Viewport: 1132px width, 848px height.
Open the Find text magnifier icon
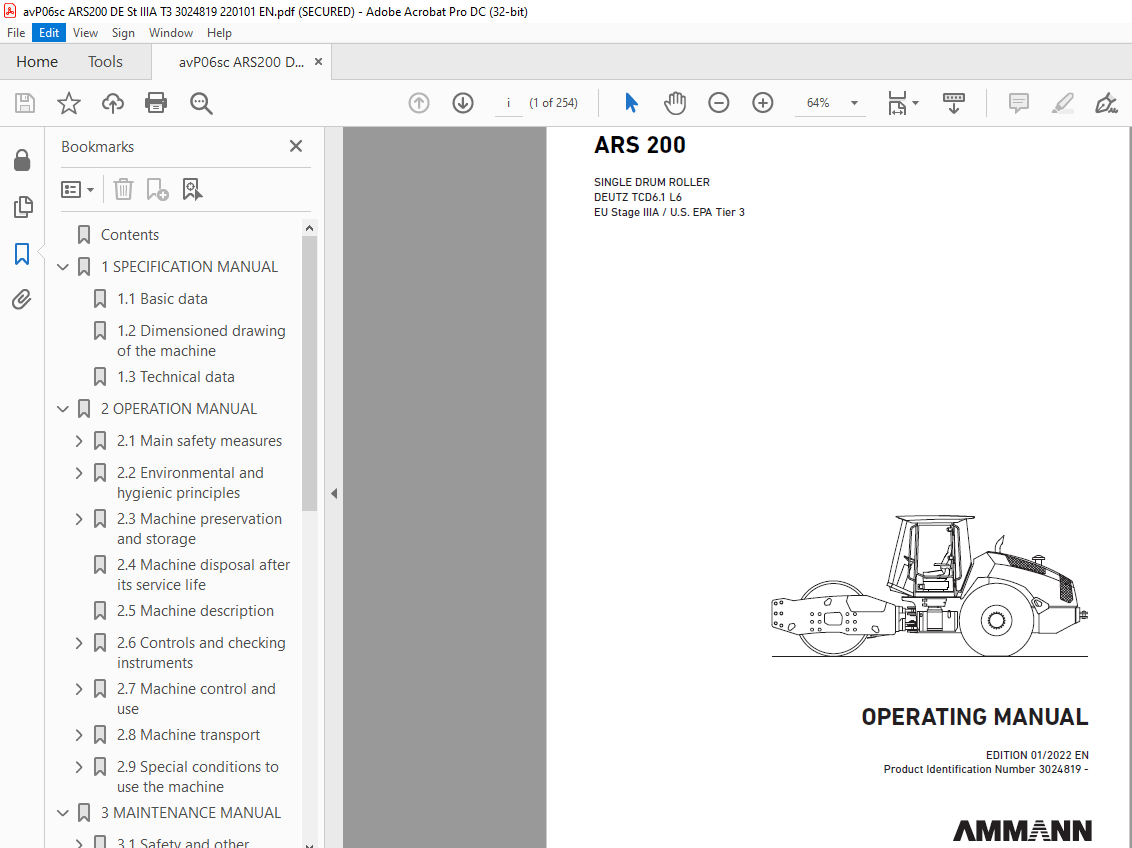click(x=201, y=103)
